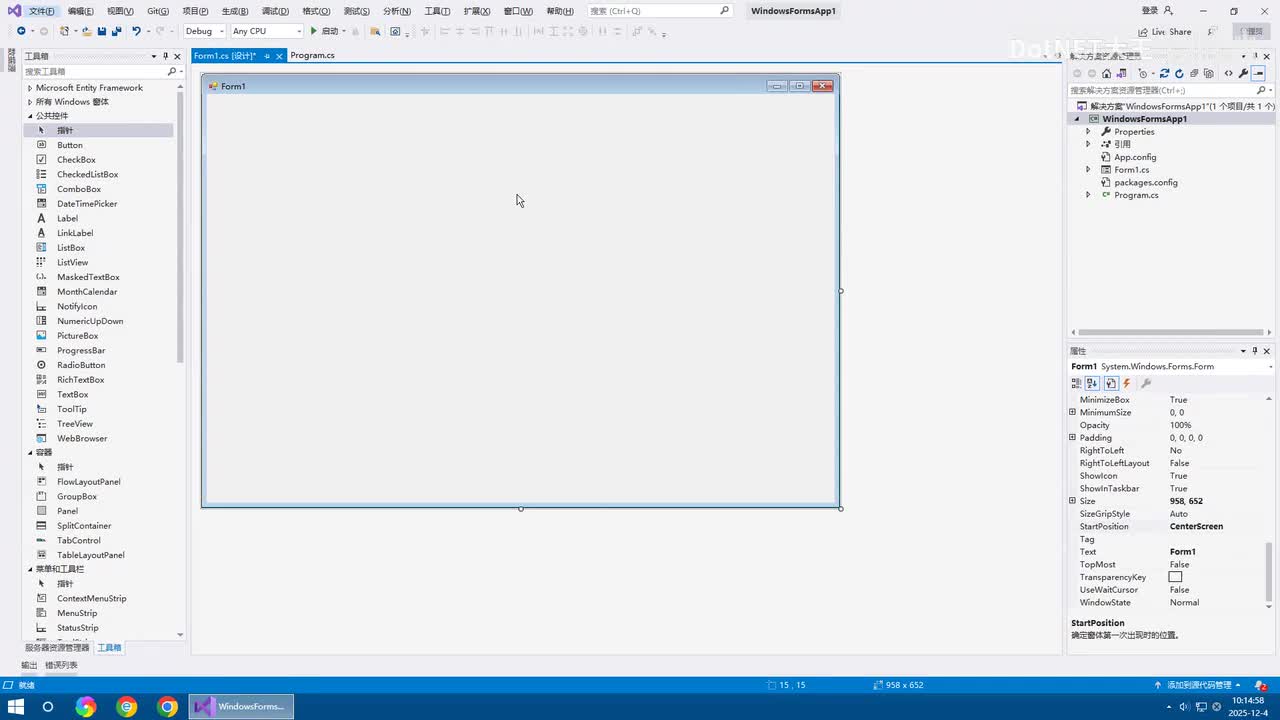Pick the Label control from the toolbox
1280x720 pixels.
pyautogui.click(x=67, y=218)
